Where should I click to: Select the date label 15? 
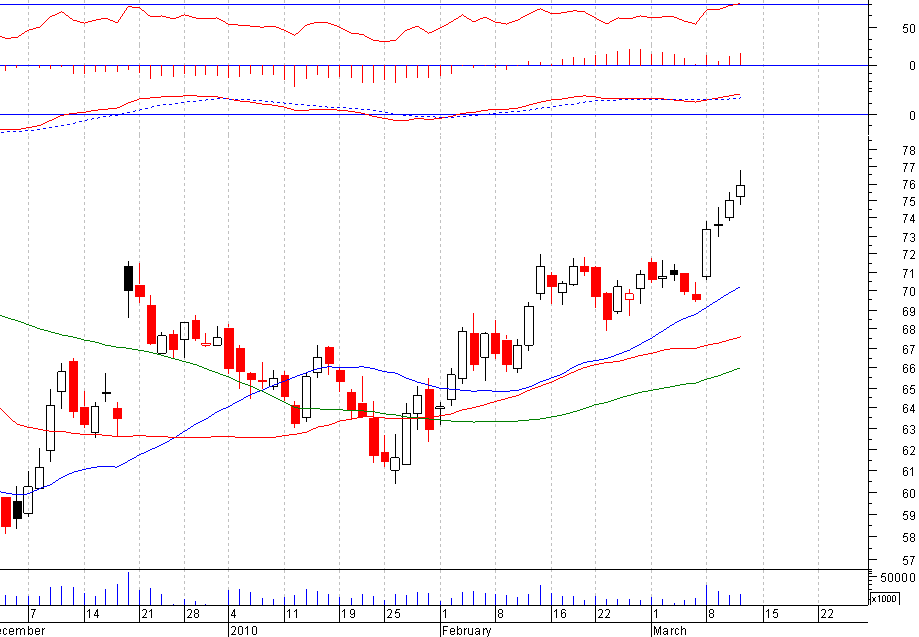tap(772, 614)
